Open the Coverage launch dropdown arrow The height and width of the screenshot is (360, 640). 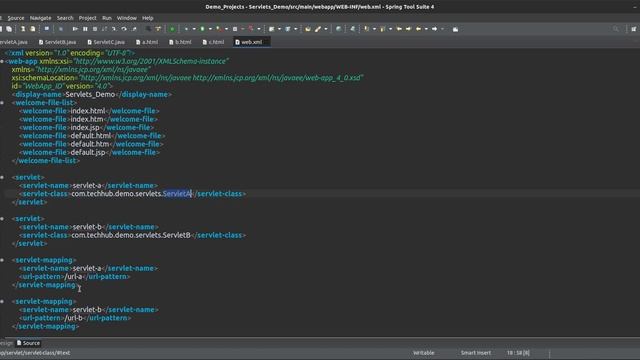coord(227,29)
